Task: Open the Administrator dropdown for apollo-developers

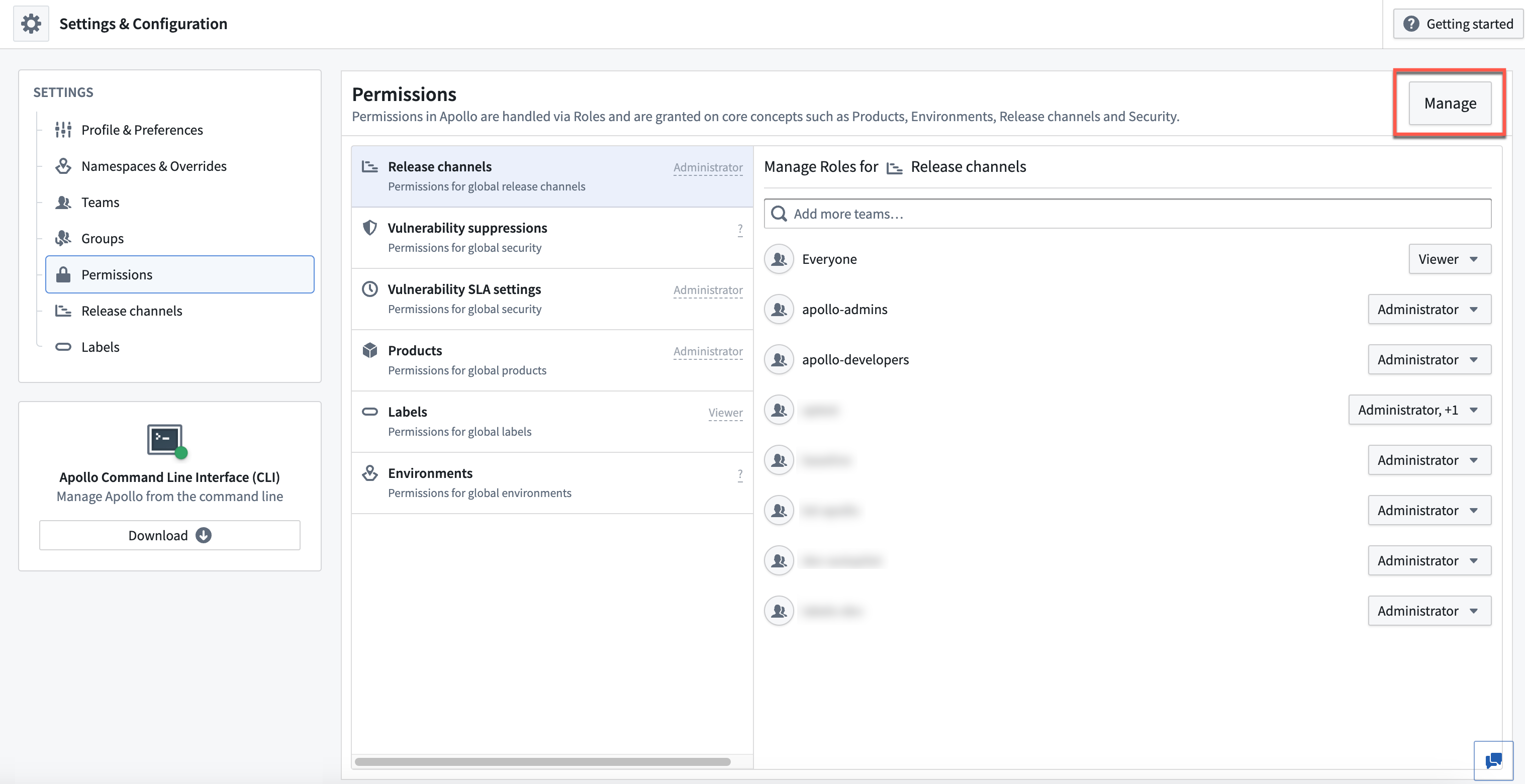Action: pyautogui.click(x=1429, y=360)
